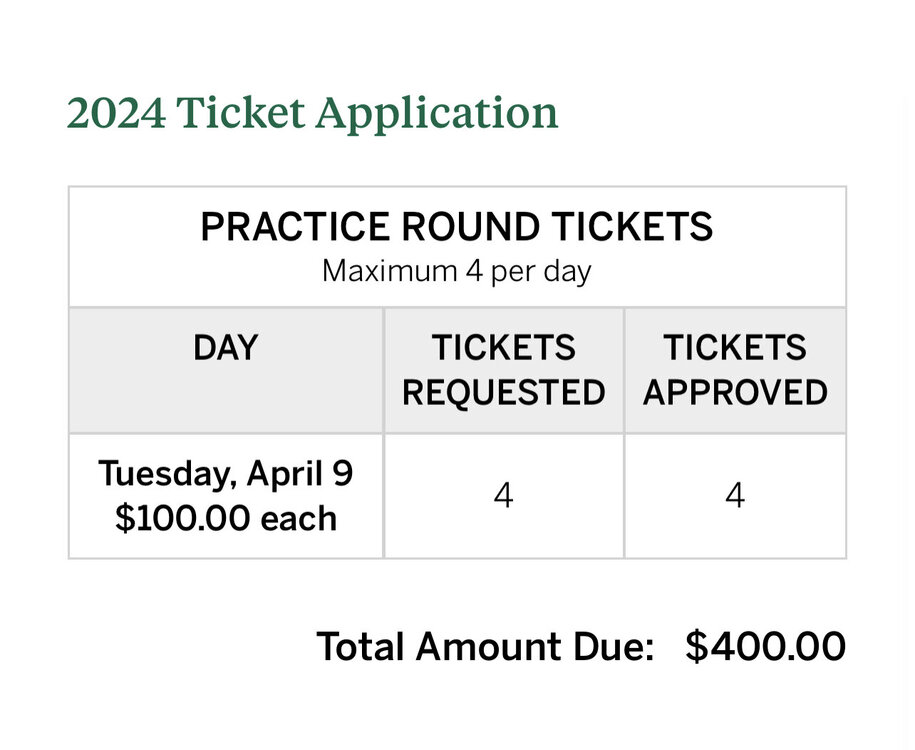Select the PRACTICE ROUND TICKETS title
This screenshot has height=750, width=915.
coord(457,228)
